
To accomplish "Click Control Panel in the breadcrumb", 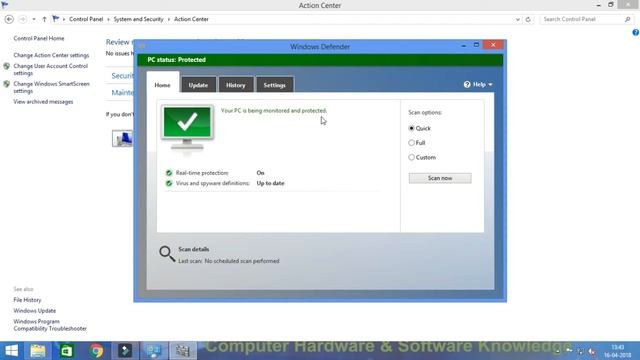I will [86, 19].
